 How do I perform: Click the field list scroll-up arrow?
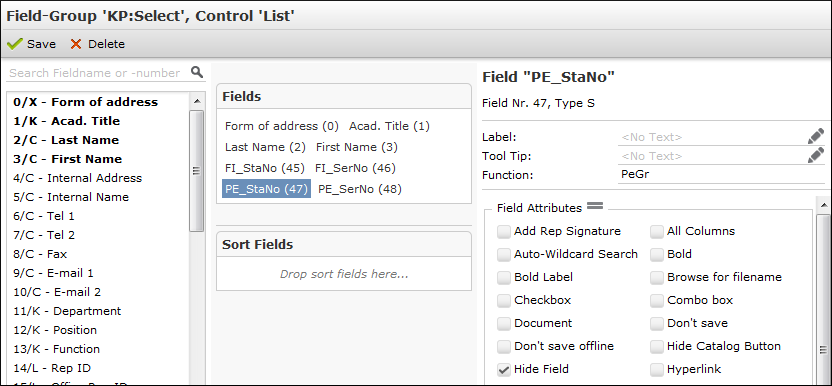196,101
